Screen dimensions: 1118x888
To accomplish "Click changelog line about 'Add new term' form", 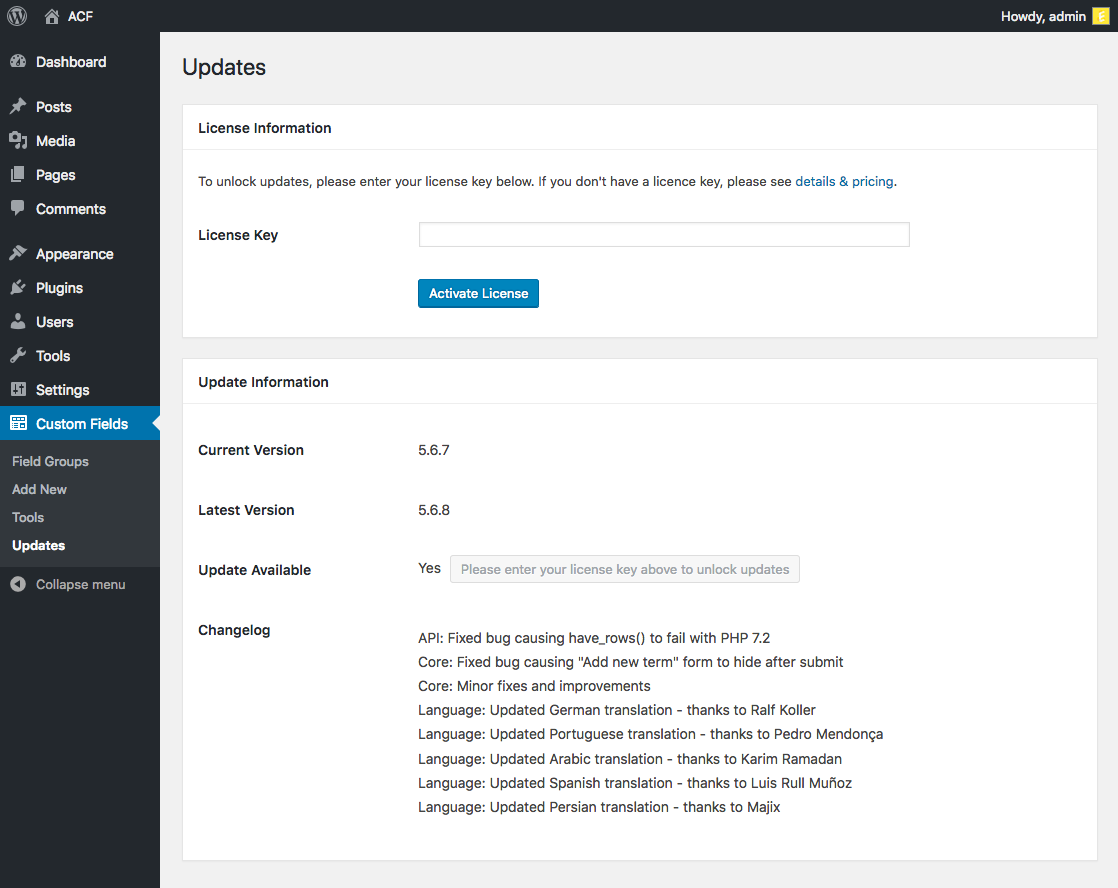I will tap(630, 662).
